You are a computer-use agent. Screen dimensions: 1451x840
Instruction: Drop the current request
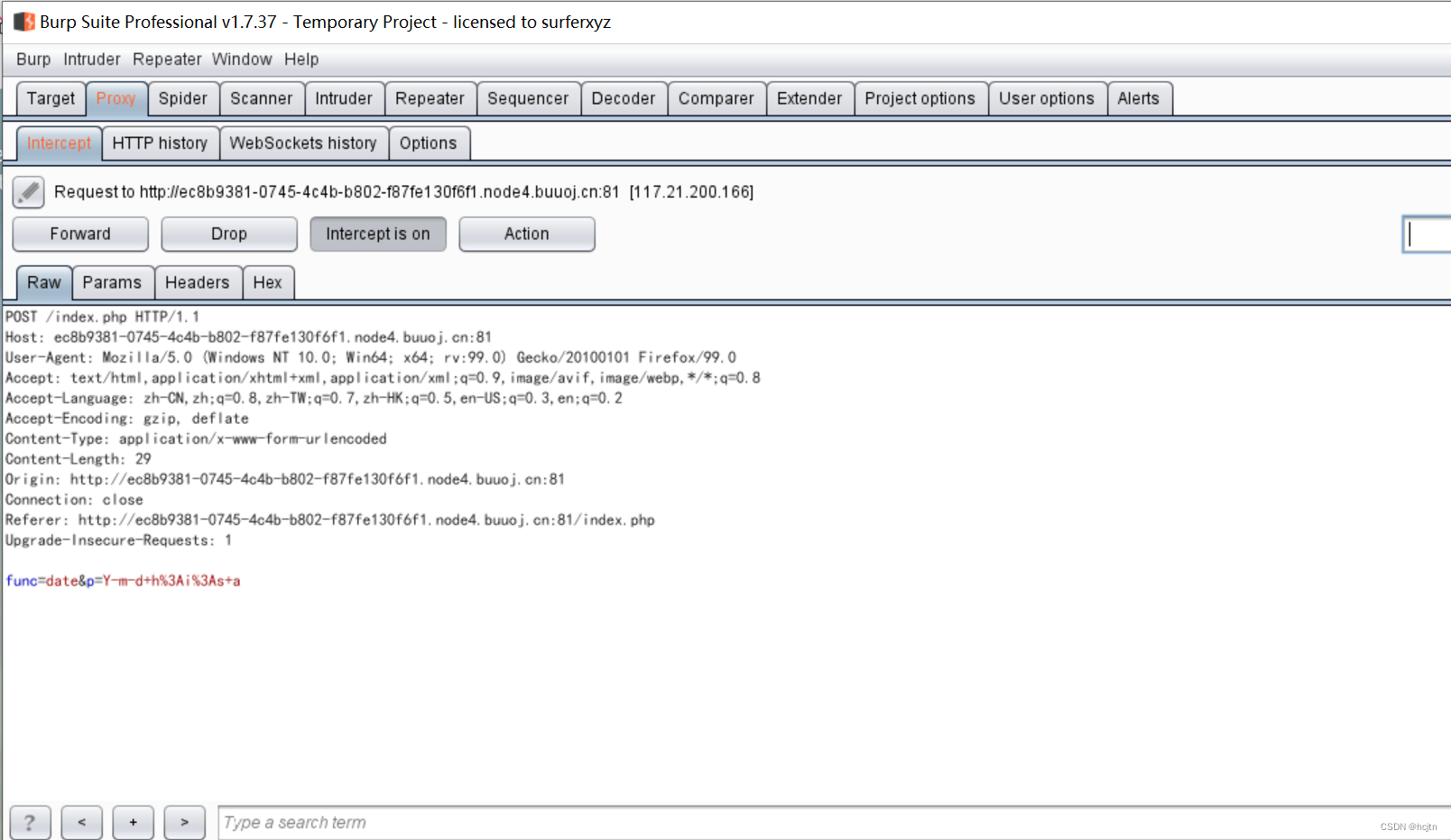[228, 234]
